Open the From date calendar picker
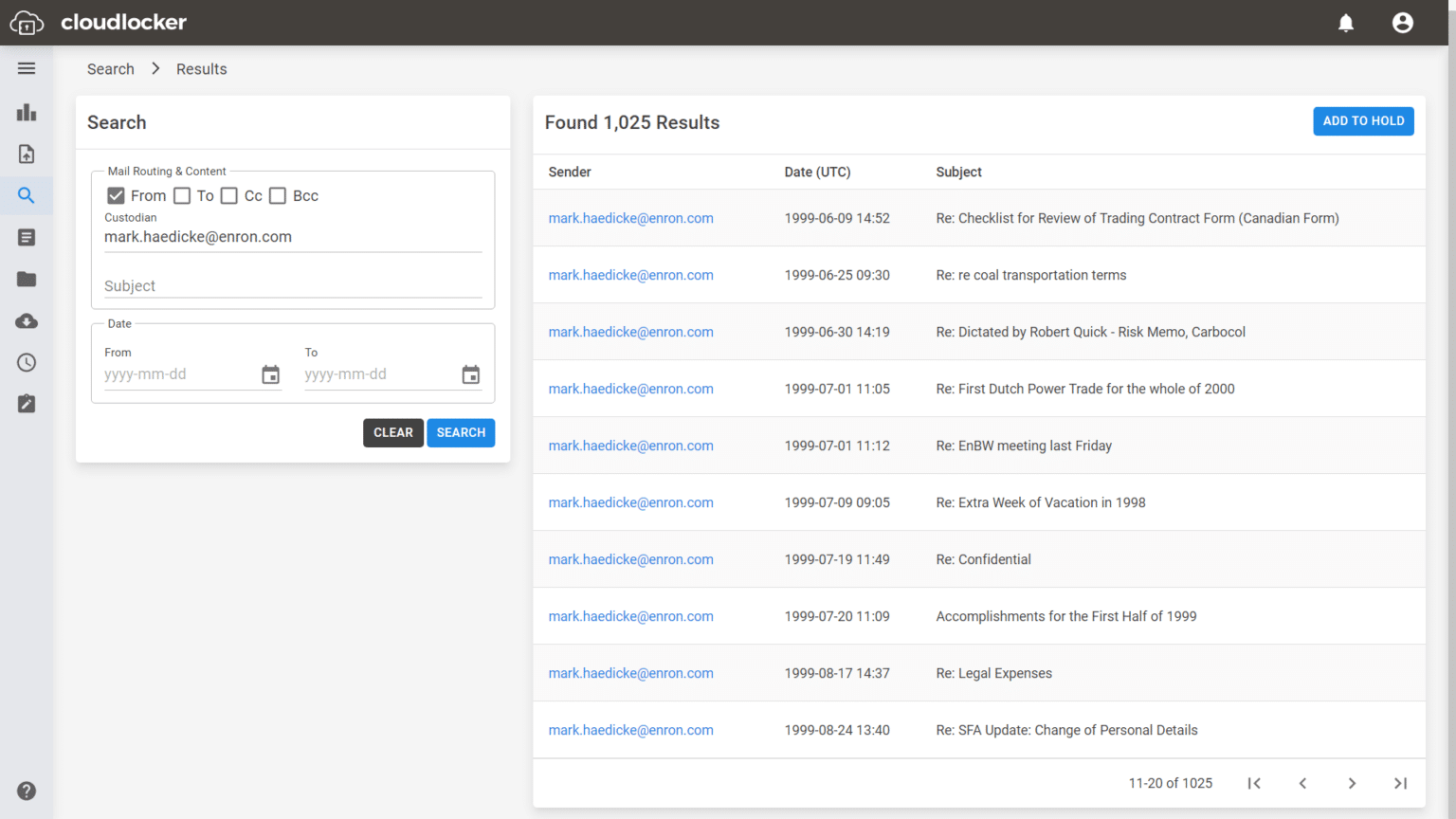1456x819 pixels. click(x=270, y=374)
